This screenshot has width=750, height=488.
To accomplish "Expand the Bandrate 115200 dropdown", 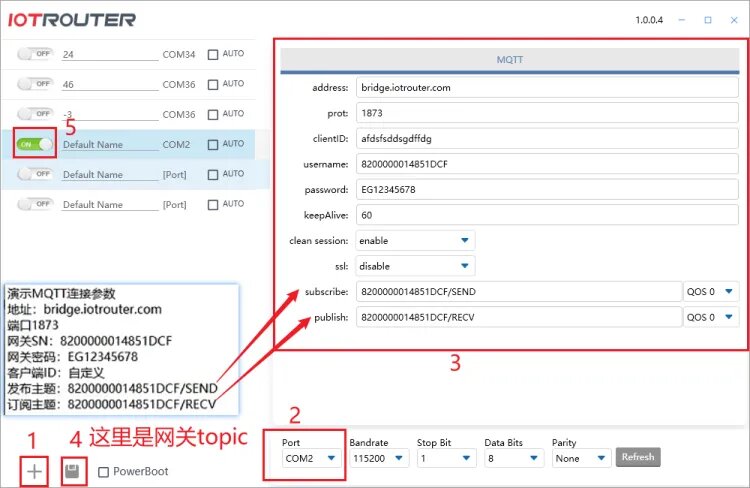I will 377,457.
